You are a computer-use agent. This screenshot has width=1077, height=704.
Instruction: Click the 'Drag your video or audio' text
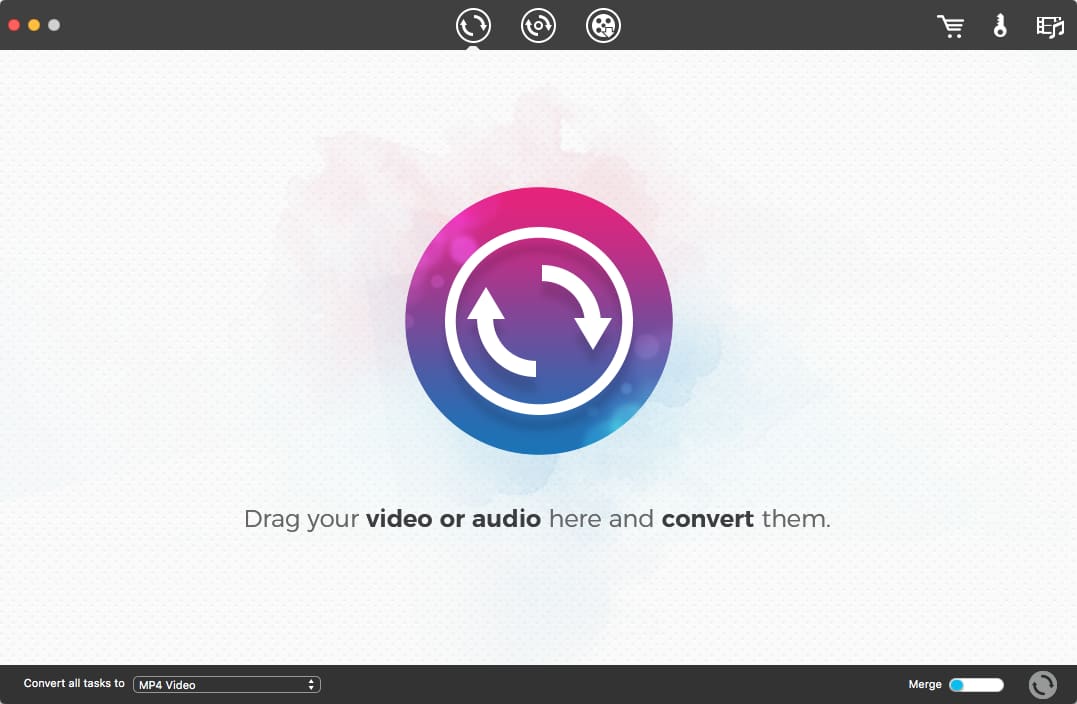click(392, 520)
